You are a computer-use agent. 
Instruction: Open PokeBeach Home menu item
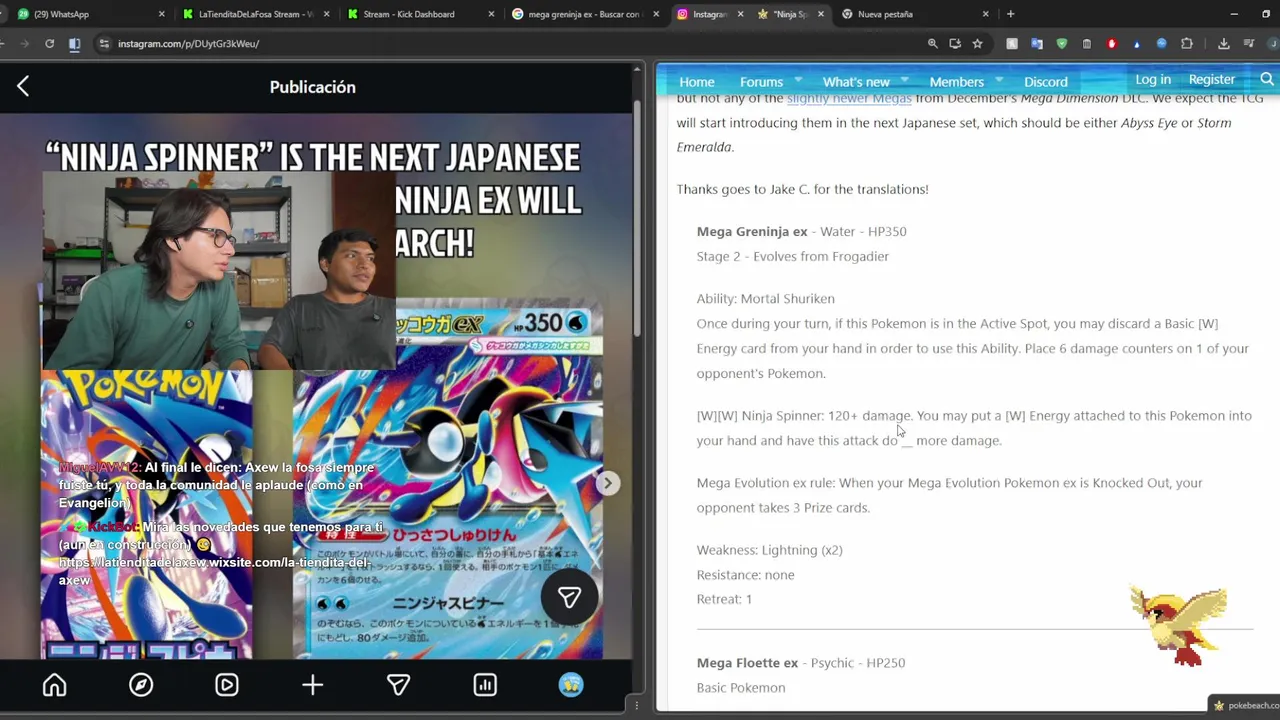697,81
